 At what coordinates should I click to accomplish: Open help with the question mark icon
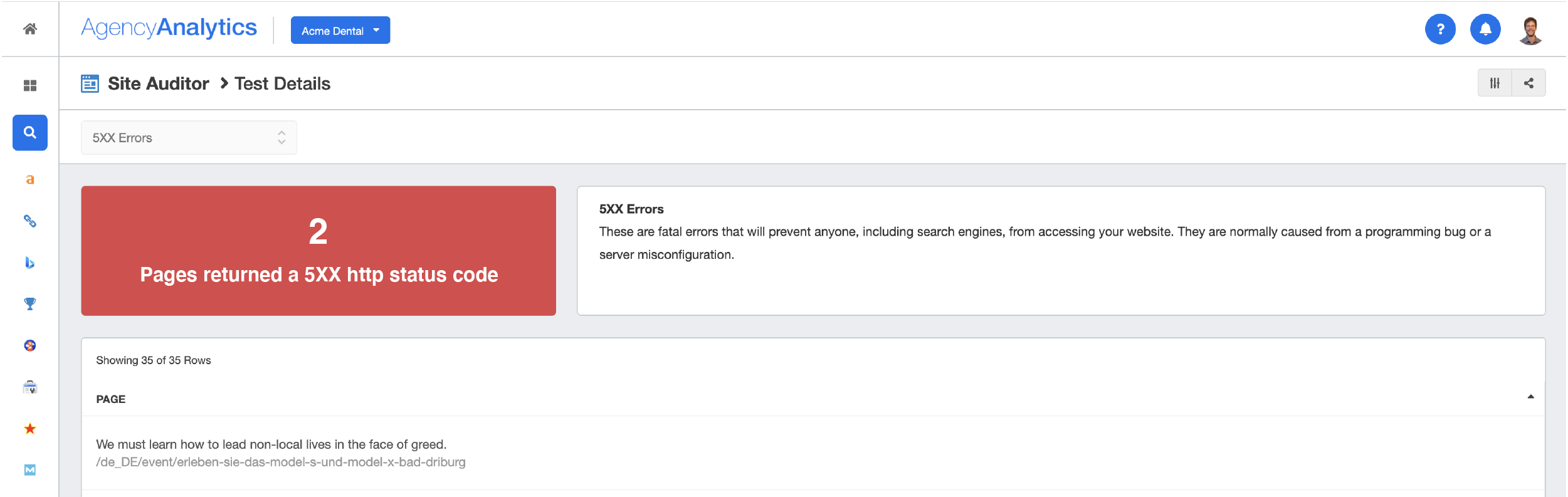[1440, 29]
